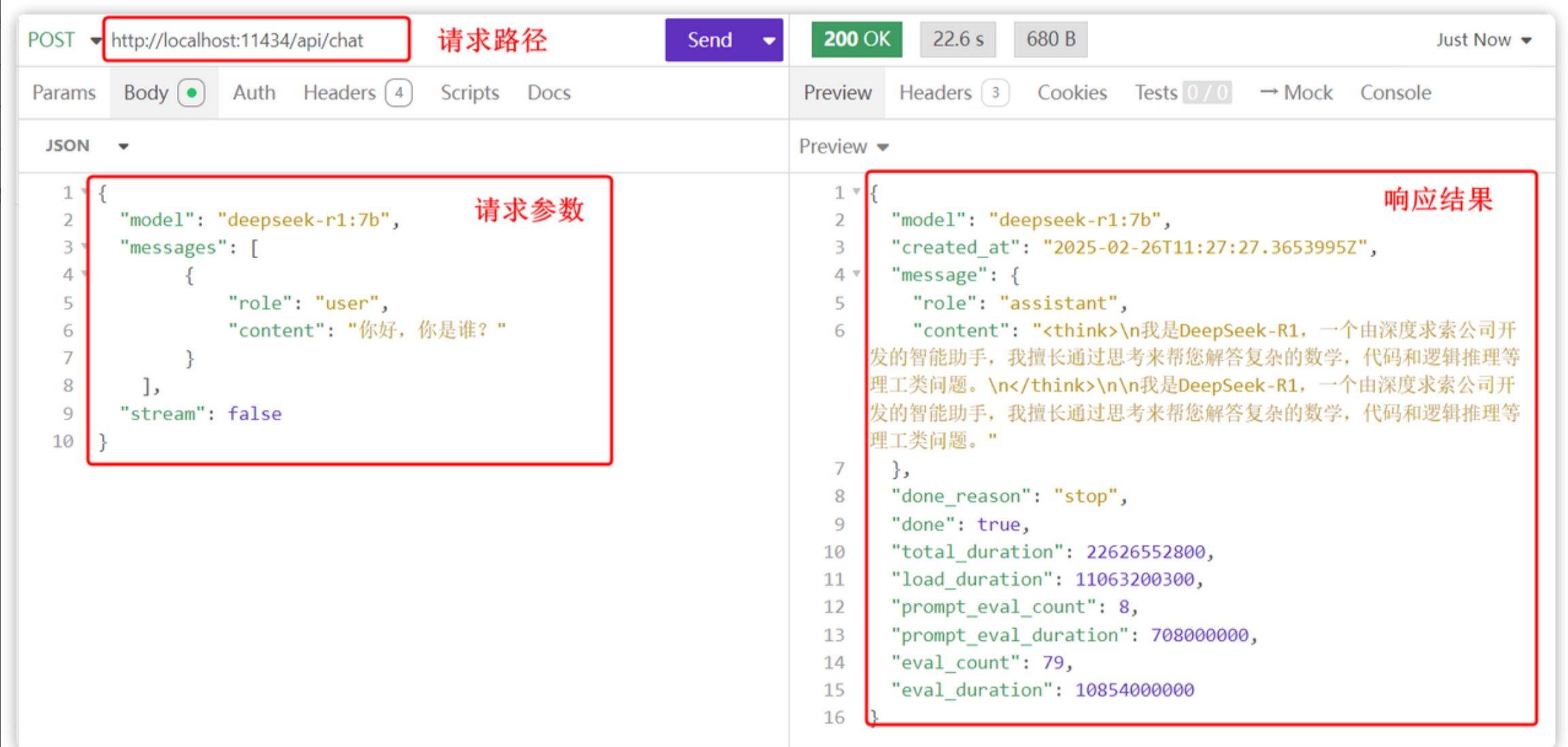Click the 200 OK status badge
The width and height of the screenshot is (1568, 747).
click(x=856, y=39)
